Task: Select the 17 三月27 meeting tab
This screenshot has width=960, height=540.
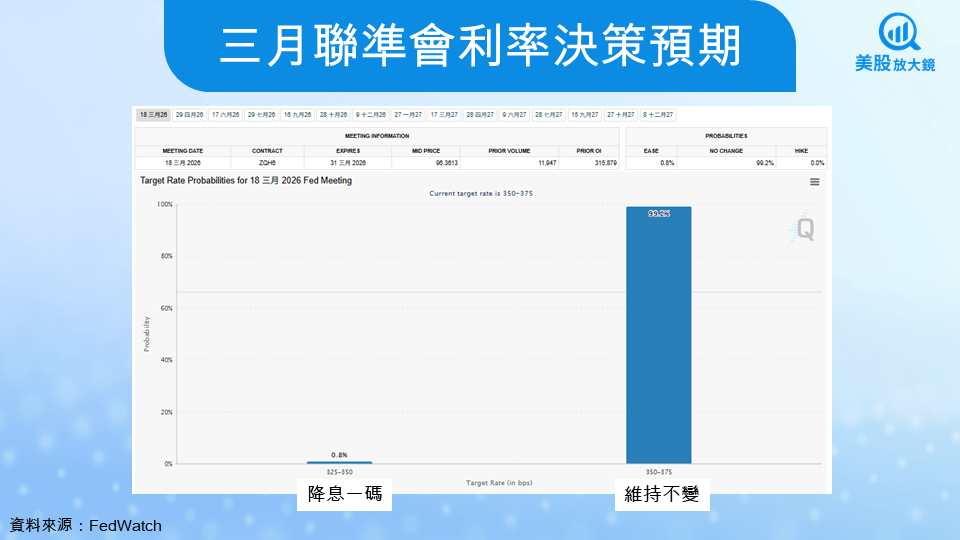Action: pos(444,115)
